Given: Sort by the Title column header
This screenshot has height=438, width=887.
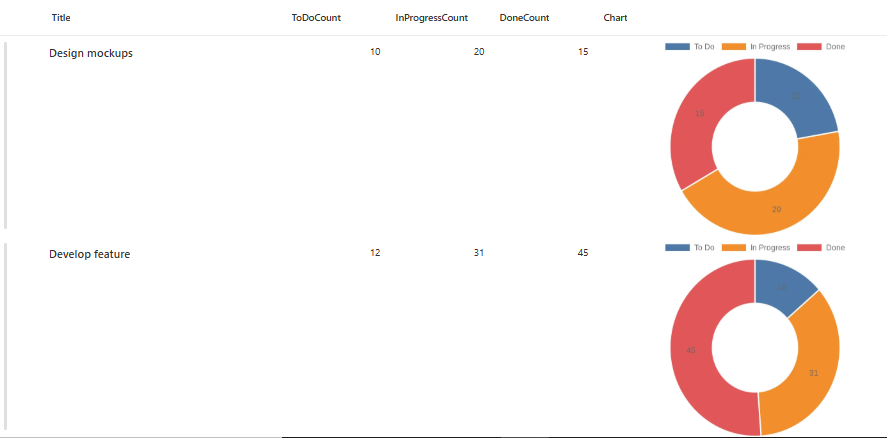Looking at the screenshot, I should pos(61,18).
